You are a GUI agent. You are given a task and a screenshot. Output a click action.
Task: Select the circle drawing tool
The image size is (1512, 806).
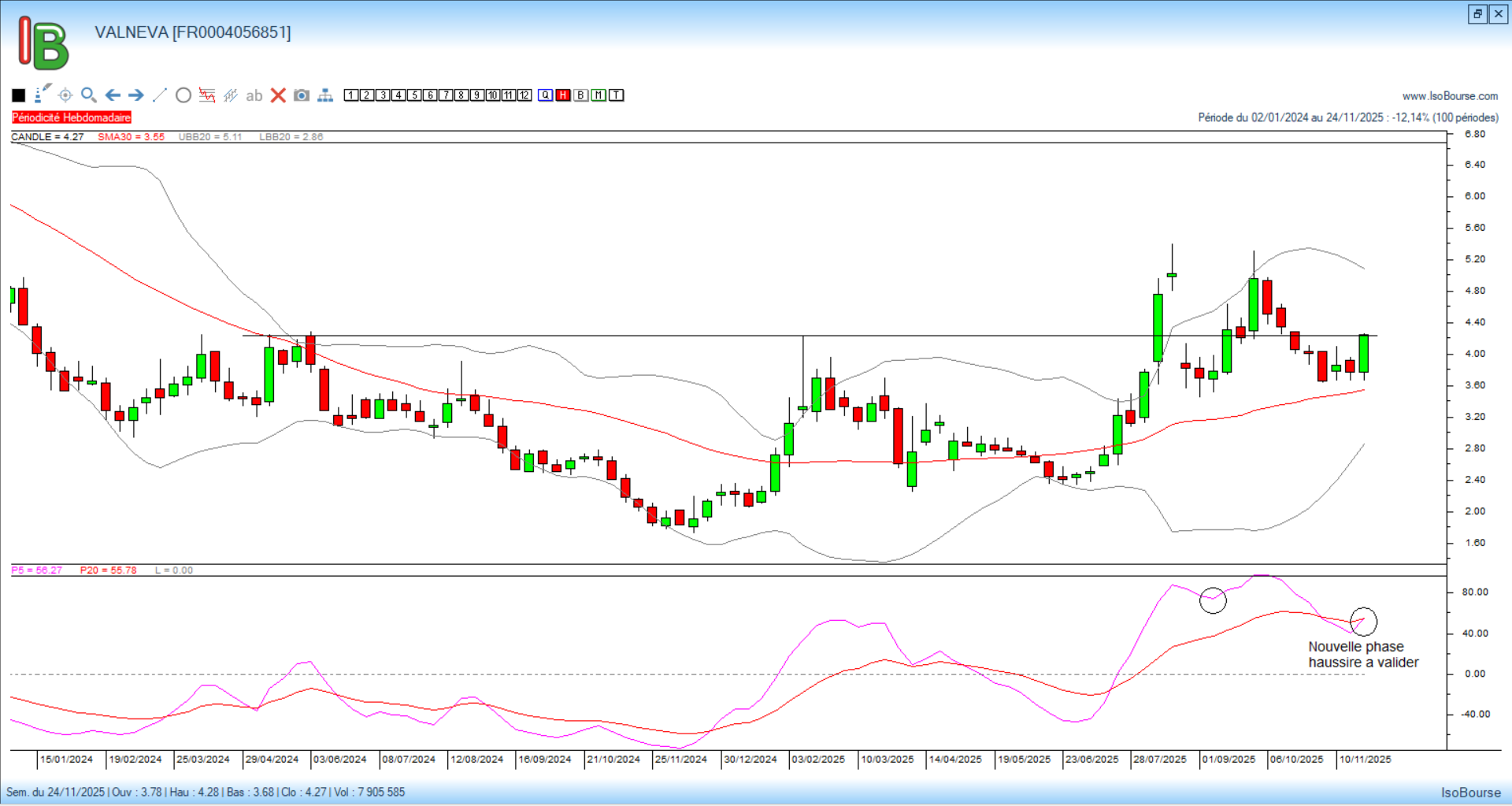[183, 95]
